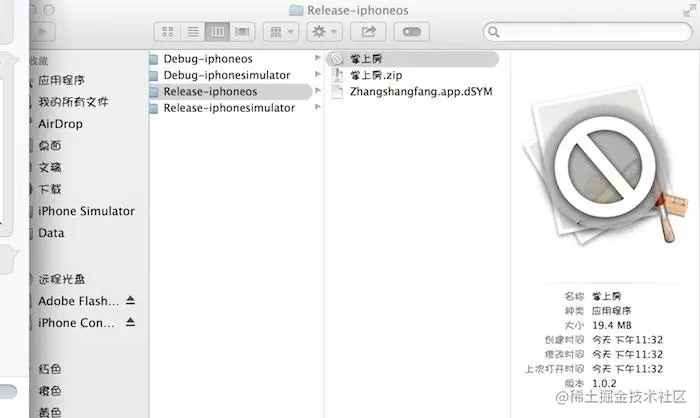The image size is (700, 418).
Task: Expand the Debug-iphoneos folder arrow
Action: [x=317, y=58]
